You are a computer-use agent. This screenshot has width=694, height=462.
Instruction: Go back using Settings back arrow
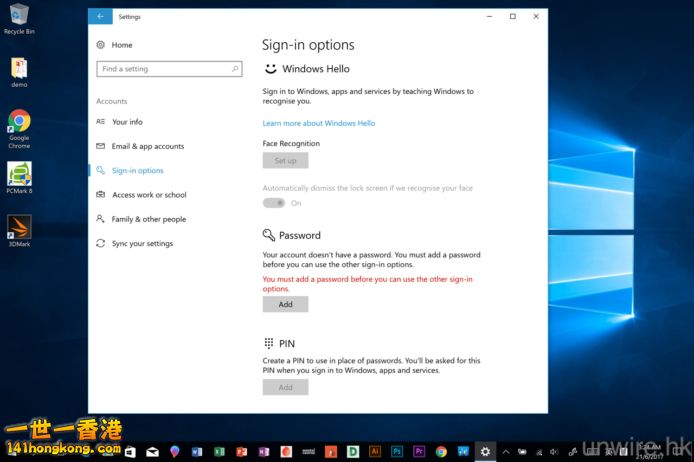tap(100, 16)
